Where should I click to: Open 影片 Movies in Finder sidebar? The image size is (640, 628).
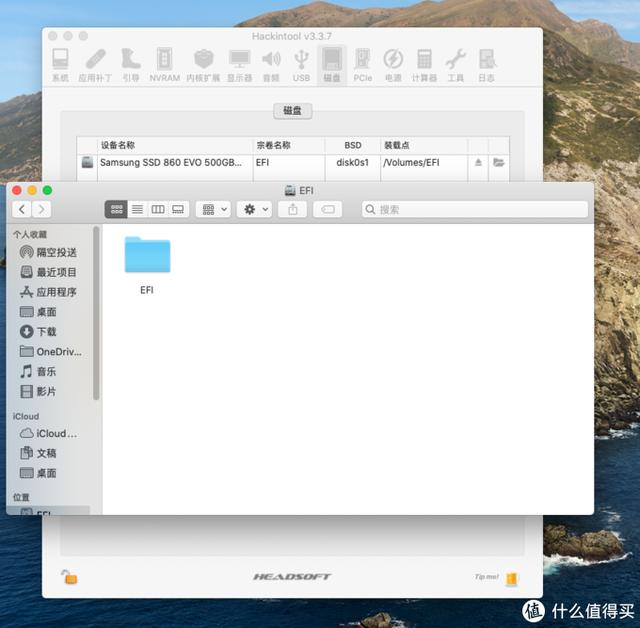[x=38, y=392]
